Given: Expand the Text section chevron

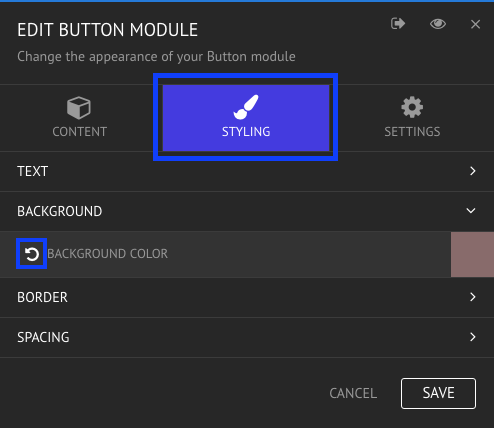Looking at the screenshot, I should coord(472,171).
